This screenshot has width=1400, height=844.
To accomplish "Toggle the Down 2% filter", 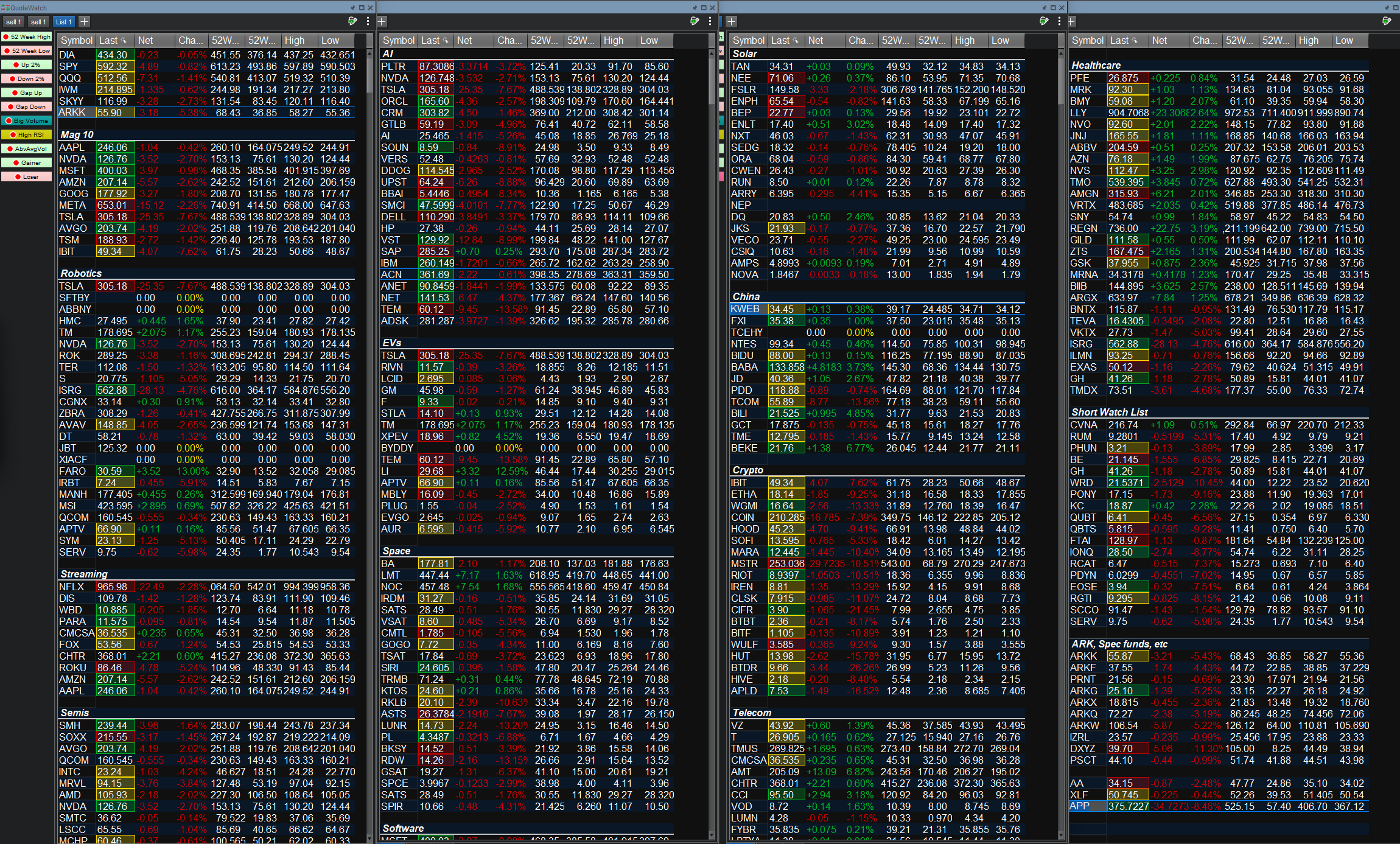I will (27, 79).
